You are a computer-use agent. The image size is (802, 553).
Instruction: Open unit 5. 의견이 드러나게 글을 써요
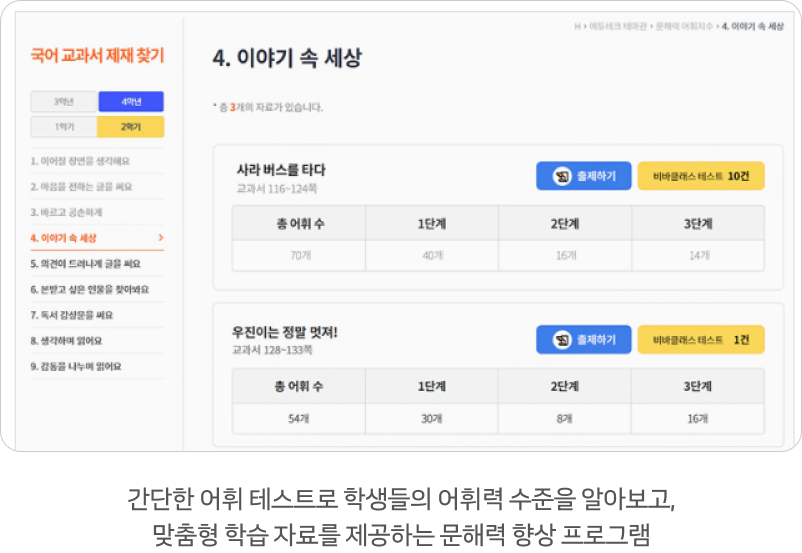pyautogui.click(x=85, y=264)
